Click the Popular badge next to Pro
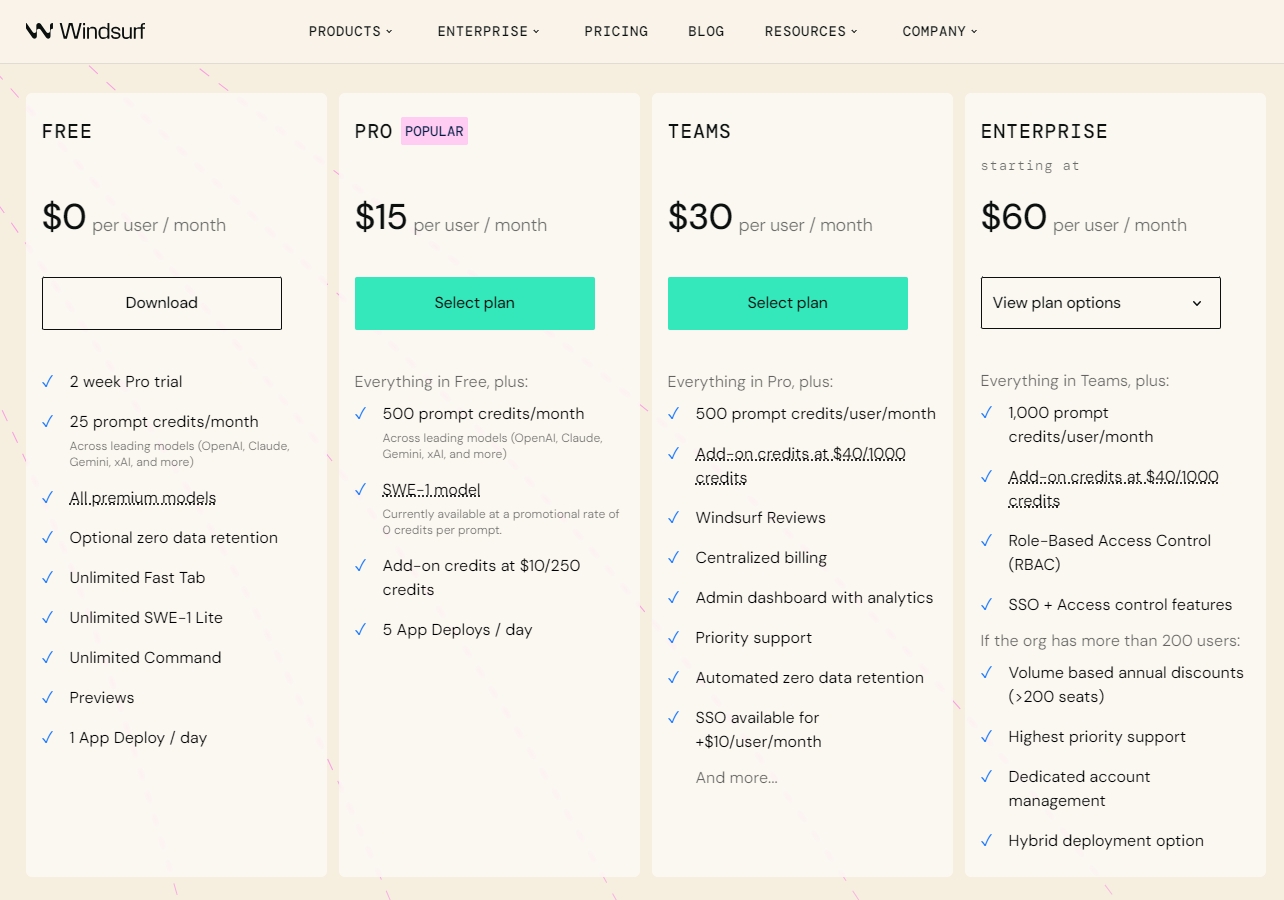The height and width of the screenshot is (900, 1284). pos(434,131)
